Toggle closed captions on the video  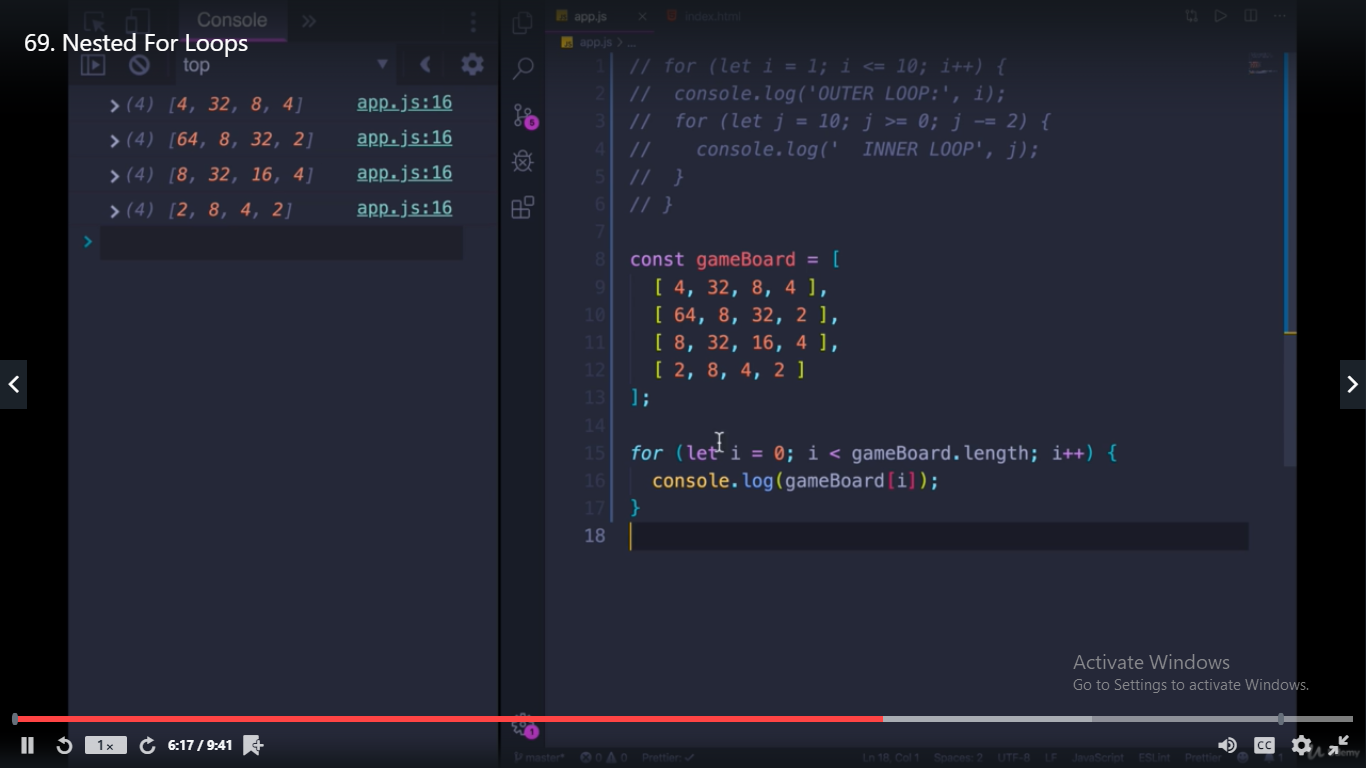(1264, 745)
